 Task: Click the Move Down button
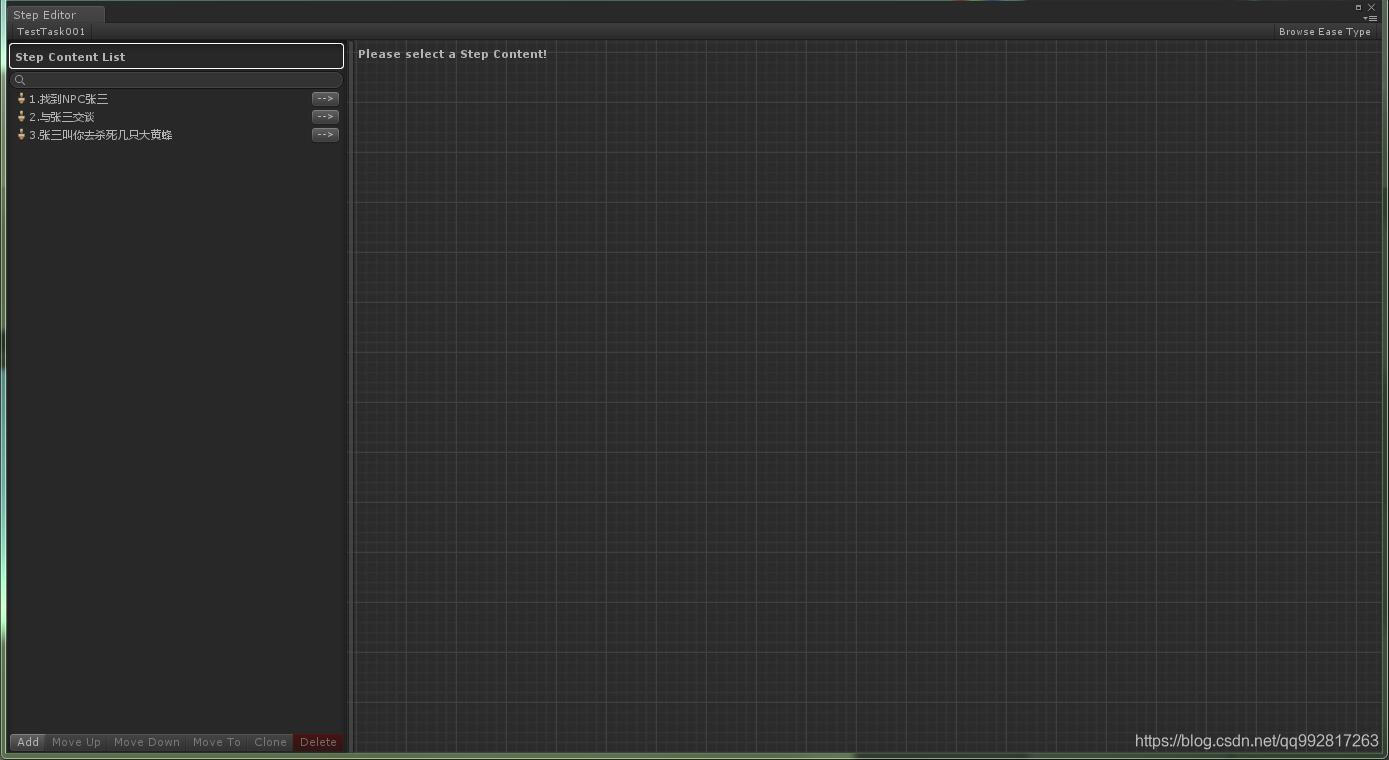coord(147,742)
